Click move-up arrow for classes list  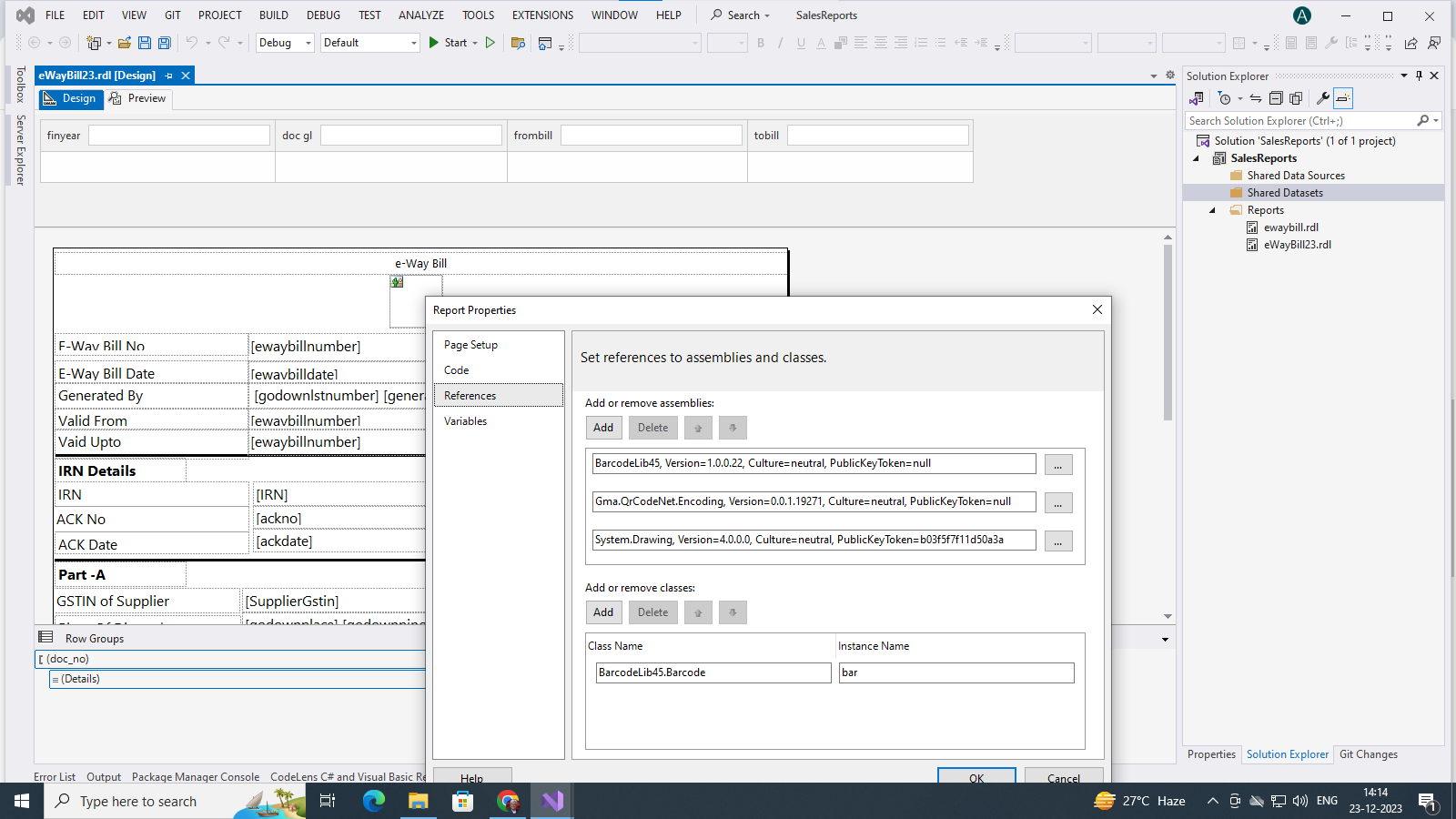click(698, 612)
